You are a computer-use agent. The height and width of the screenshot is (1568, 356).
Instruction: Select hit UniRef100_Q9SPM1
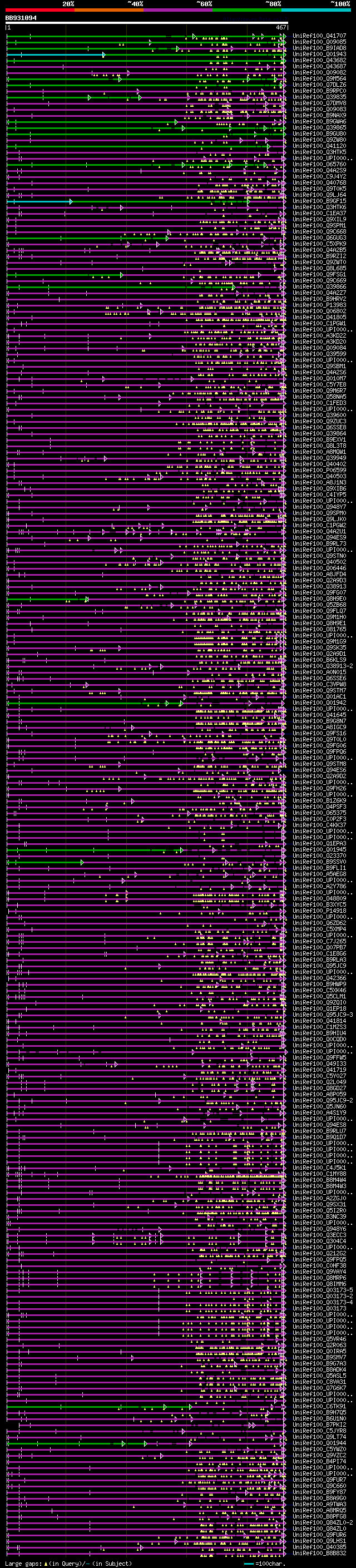(x=319, y=226)
